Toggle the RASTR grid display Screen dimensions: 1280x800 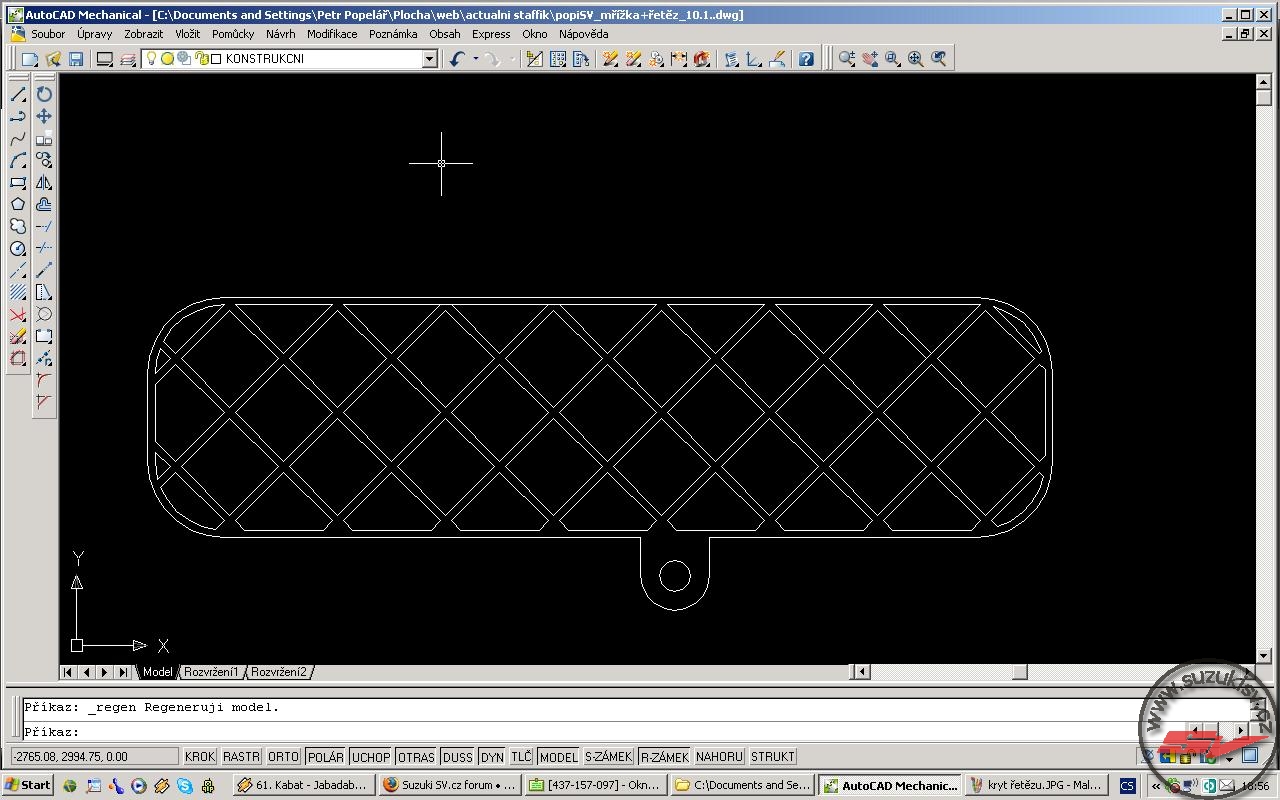(x=241, y=757)
